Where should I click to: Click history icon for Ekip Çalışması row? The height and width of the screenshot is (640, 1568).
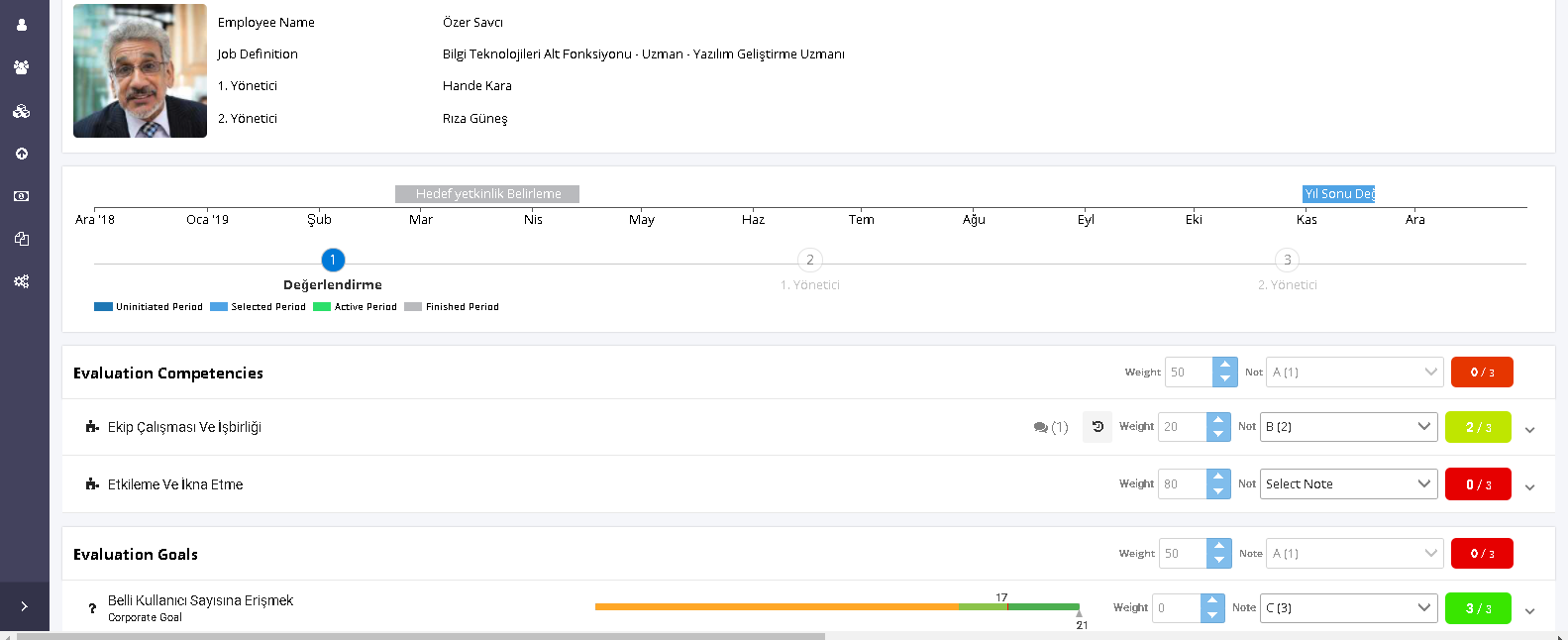(1098, 427)
